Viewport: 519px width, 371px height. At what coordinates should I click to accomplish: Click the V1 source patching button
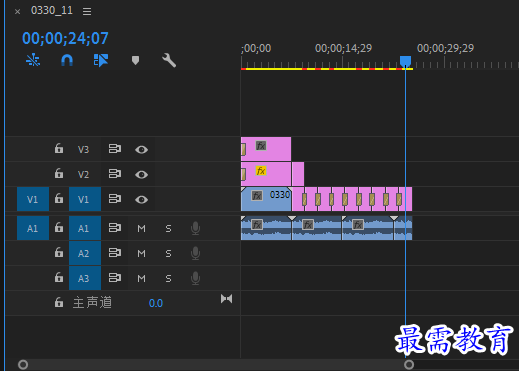(x=33, y=199)
